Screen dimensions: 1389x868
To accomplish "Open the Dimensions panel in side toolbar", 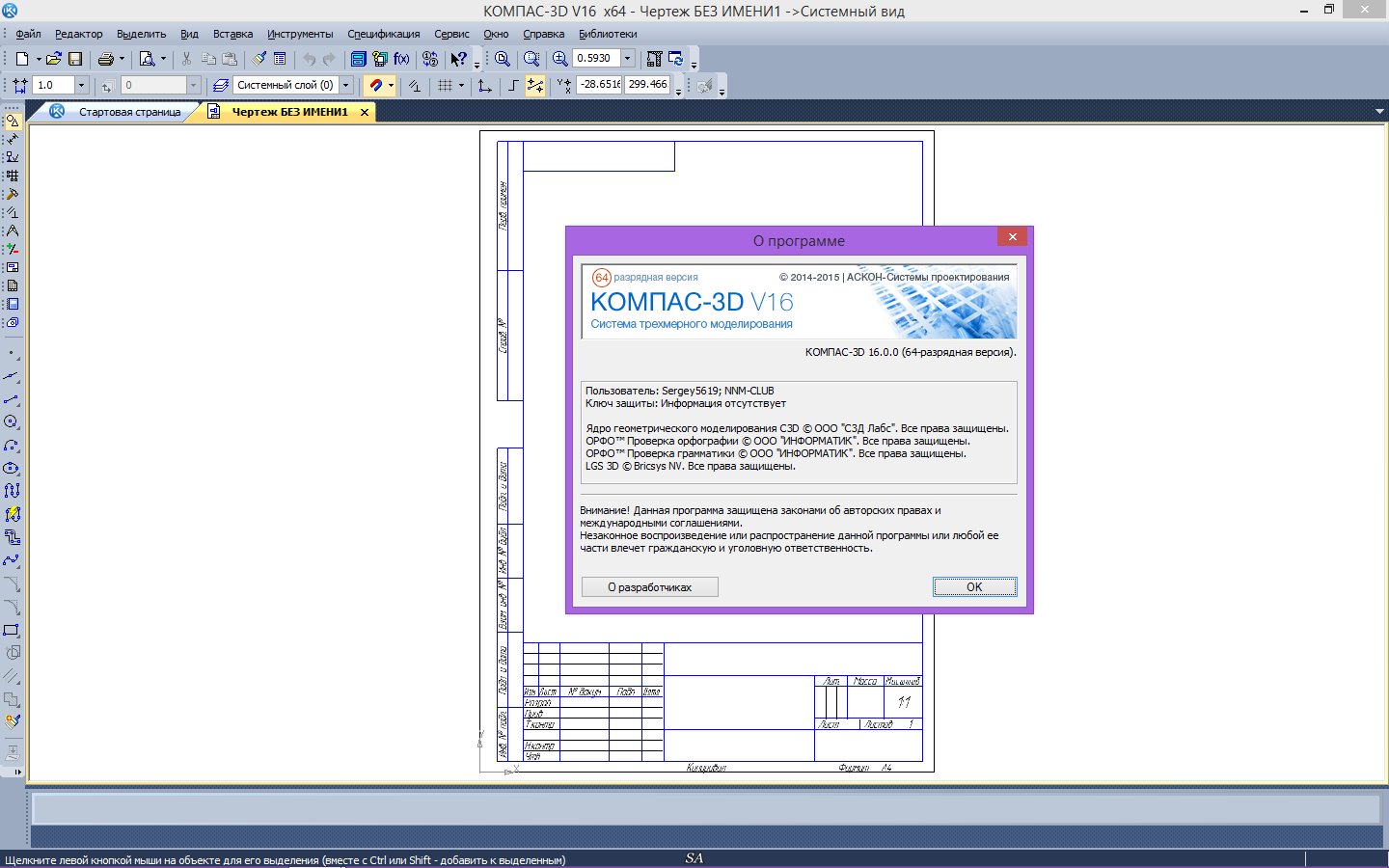I will 13,140.
